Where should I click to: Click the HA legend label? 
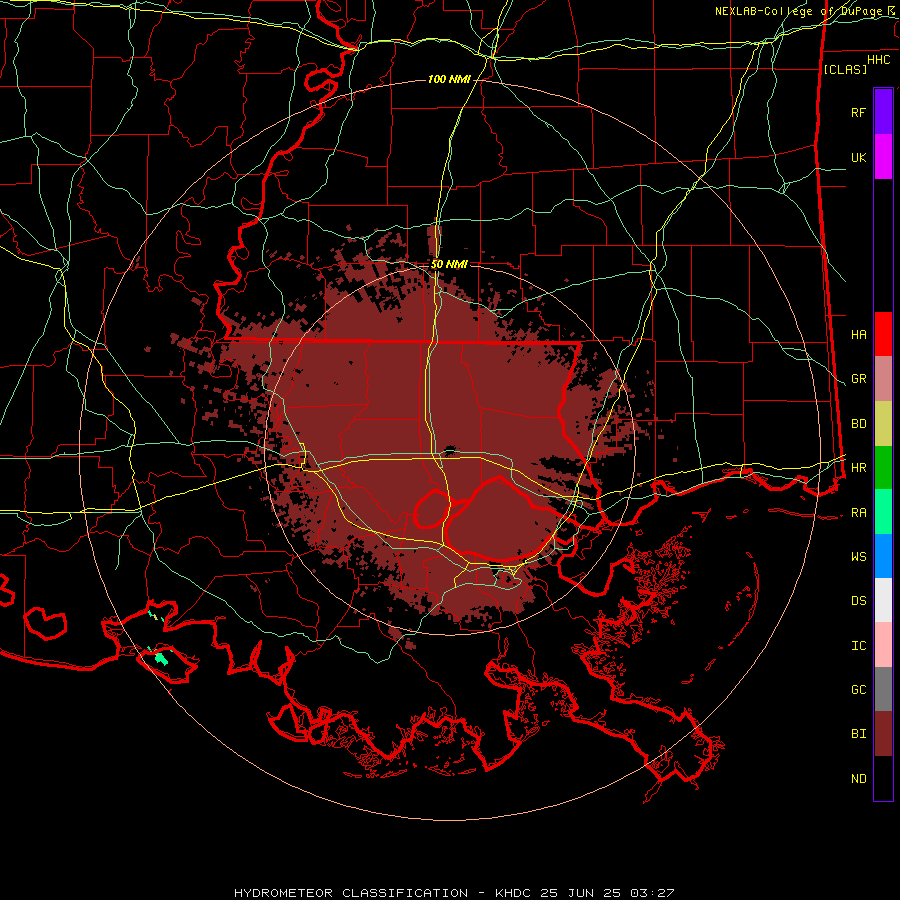[858, 335]
